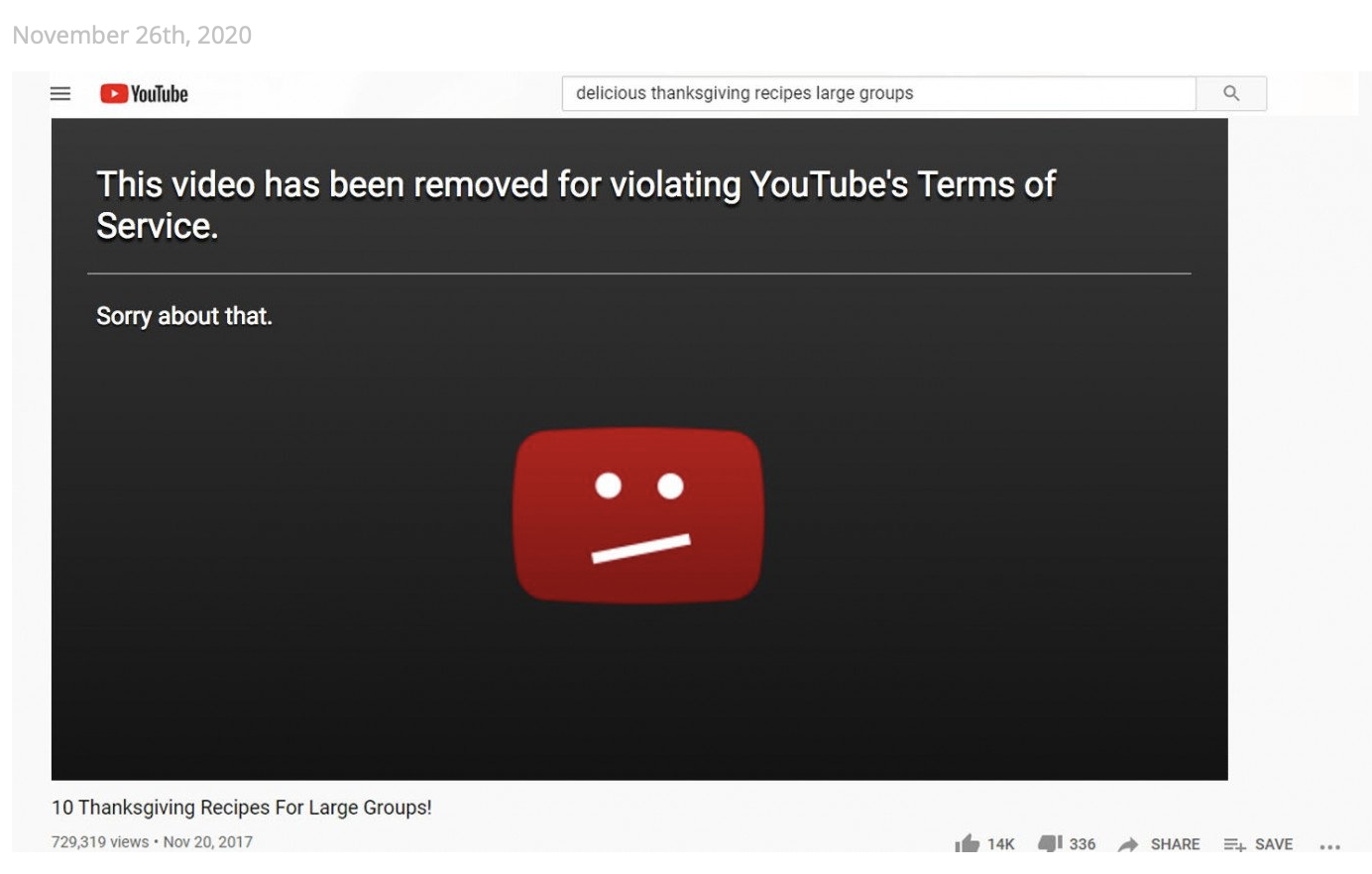Click the 729,319 views text
The width and height of the screenshot is (1372, 874).
[x=100, y=842]
